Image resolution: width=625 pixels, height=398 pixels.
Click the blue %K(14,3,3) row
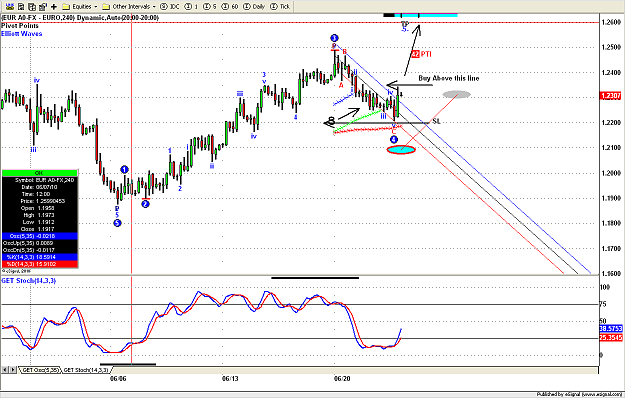(39, 257)
